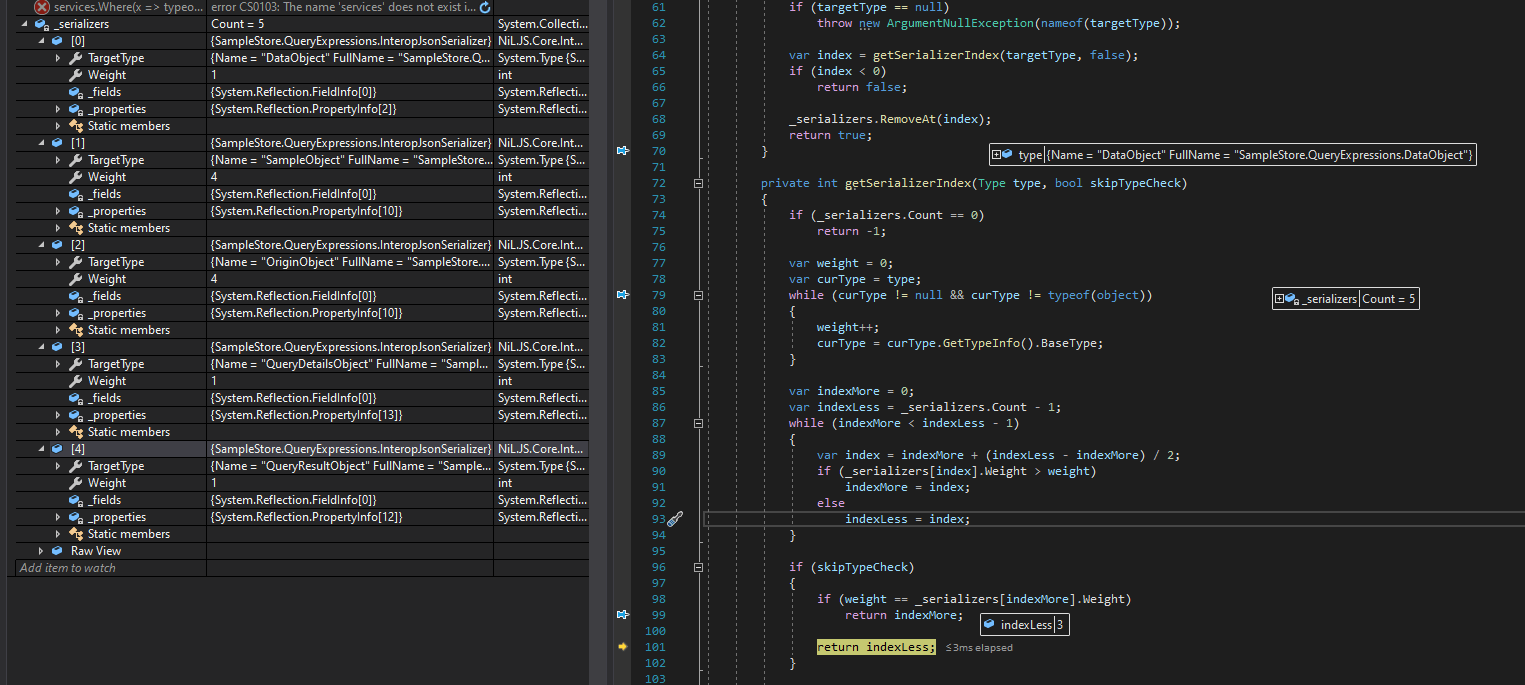Click _serializers.RemoveAt(index) on line 68
1525x685 pixels.
click(890, 119)
